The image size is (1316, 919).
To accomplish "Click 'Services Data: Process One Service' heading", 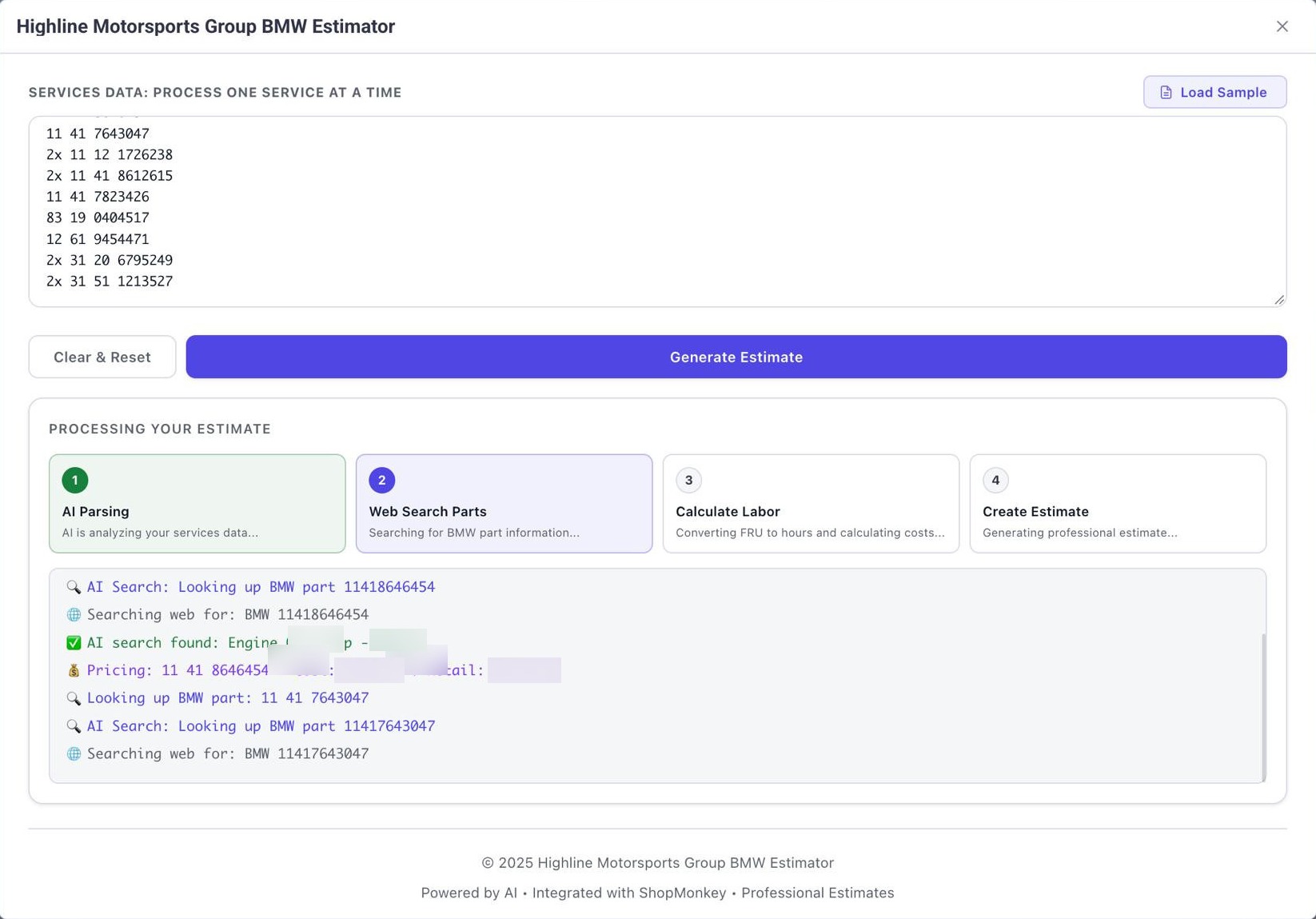I will pyautogui.click(x=215, y=93).
